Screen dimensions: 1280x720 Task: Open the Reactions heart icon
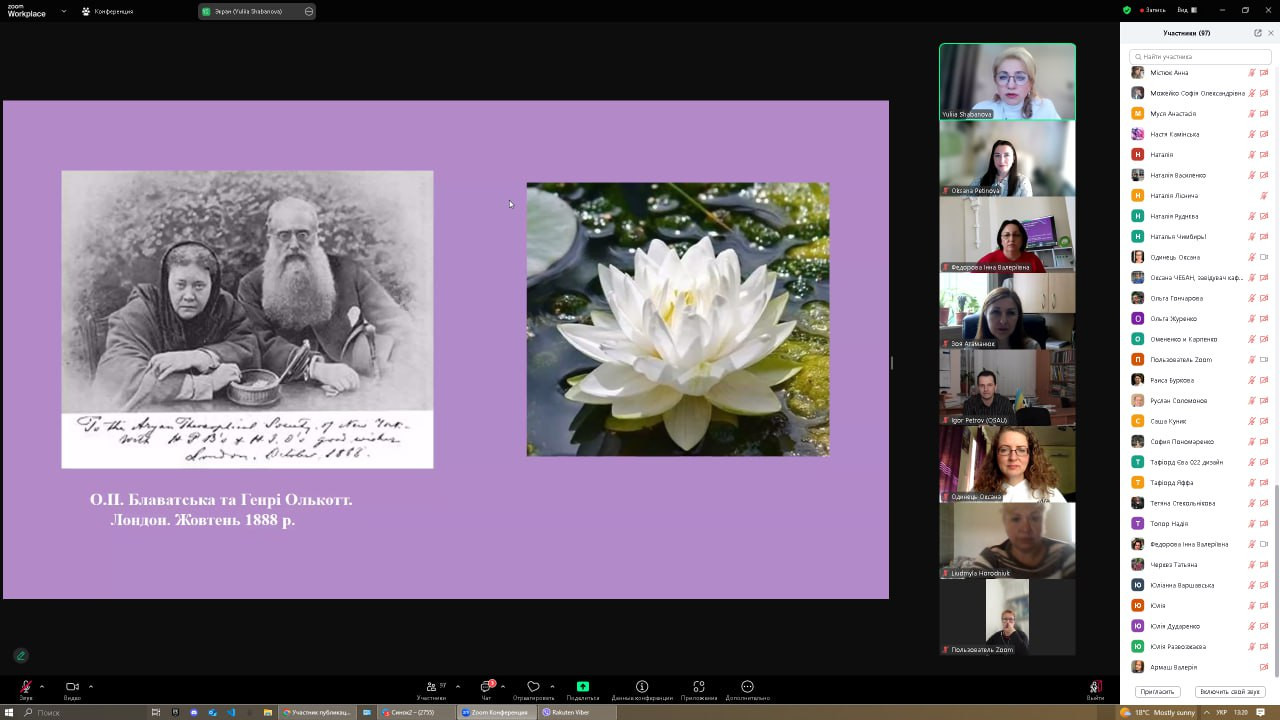[x=533, y=687]
